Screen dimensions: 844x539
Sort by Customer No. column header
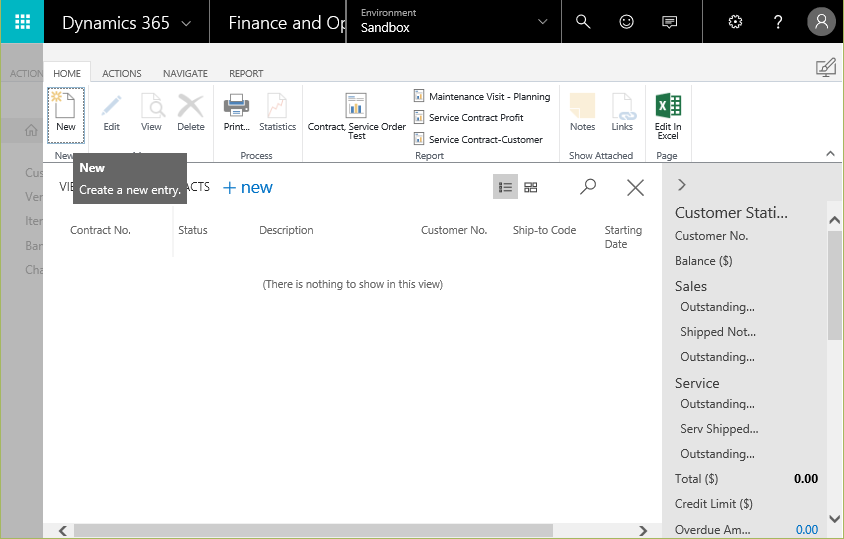[454, 230]
